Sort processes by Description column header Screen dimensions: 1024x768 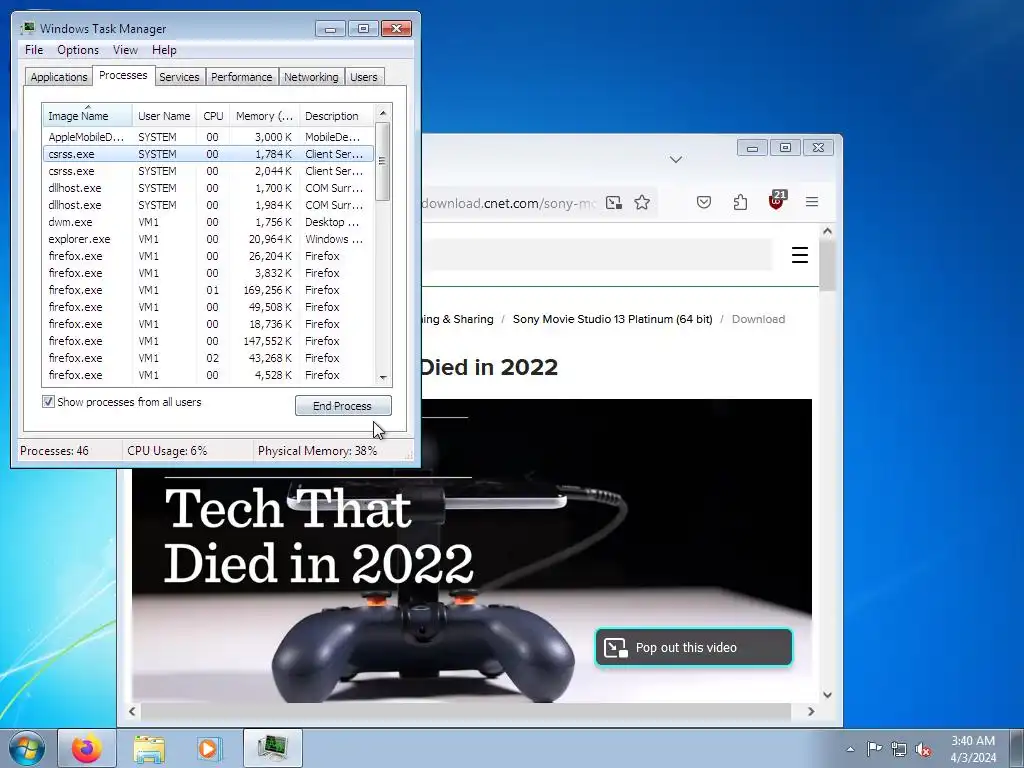point(336,116)
